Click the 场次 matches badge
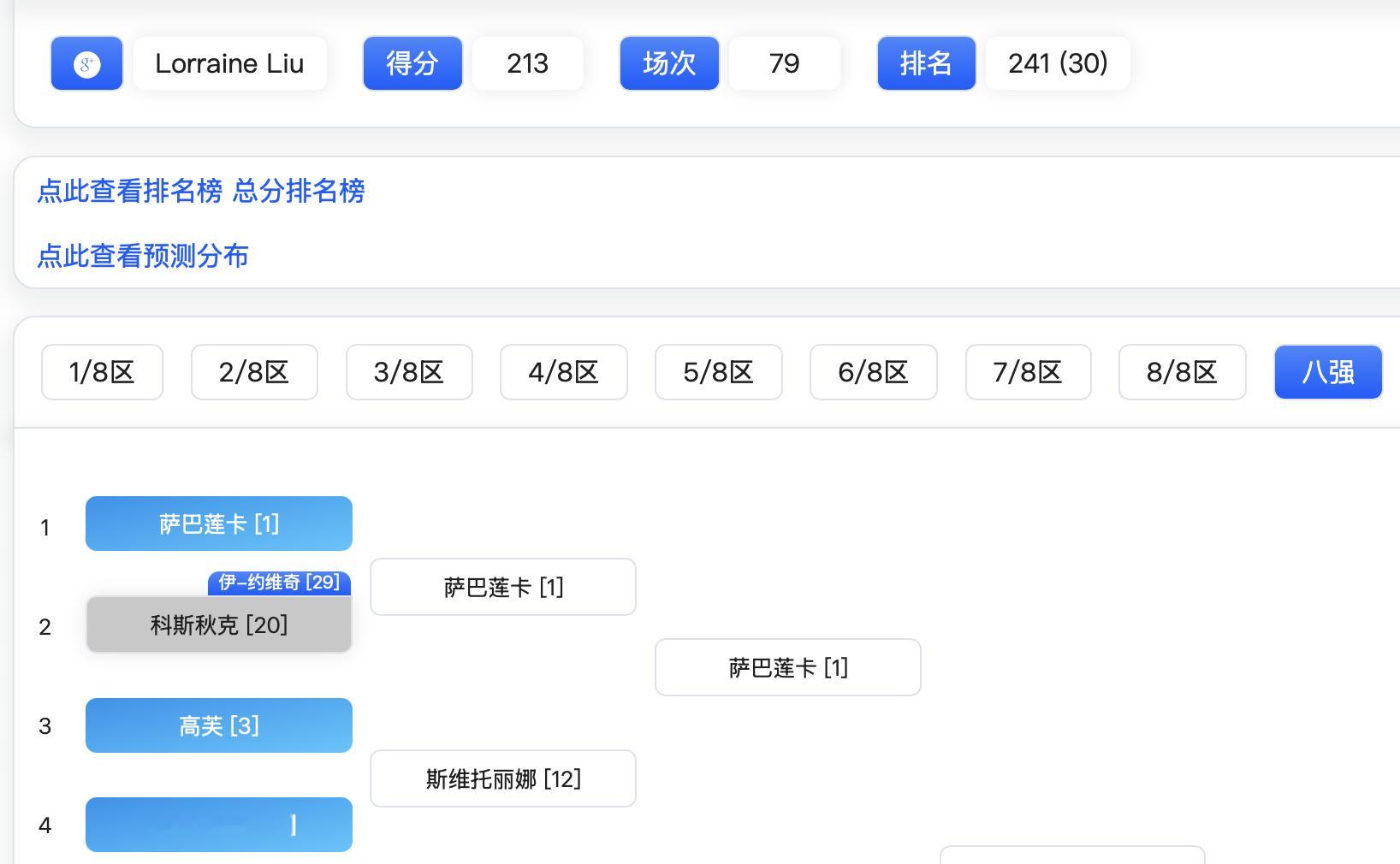 tap(668, 62)
